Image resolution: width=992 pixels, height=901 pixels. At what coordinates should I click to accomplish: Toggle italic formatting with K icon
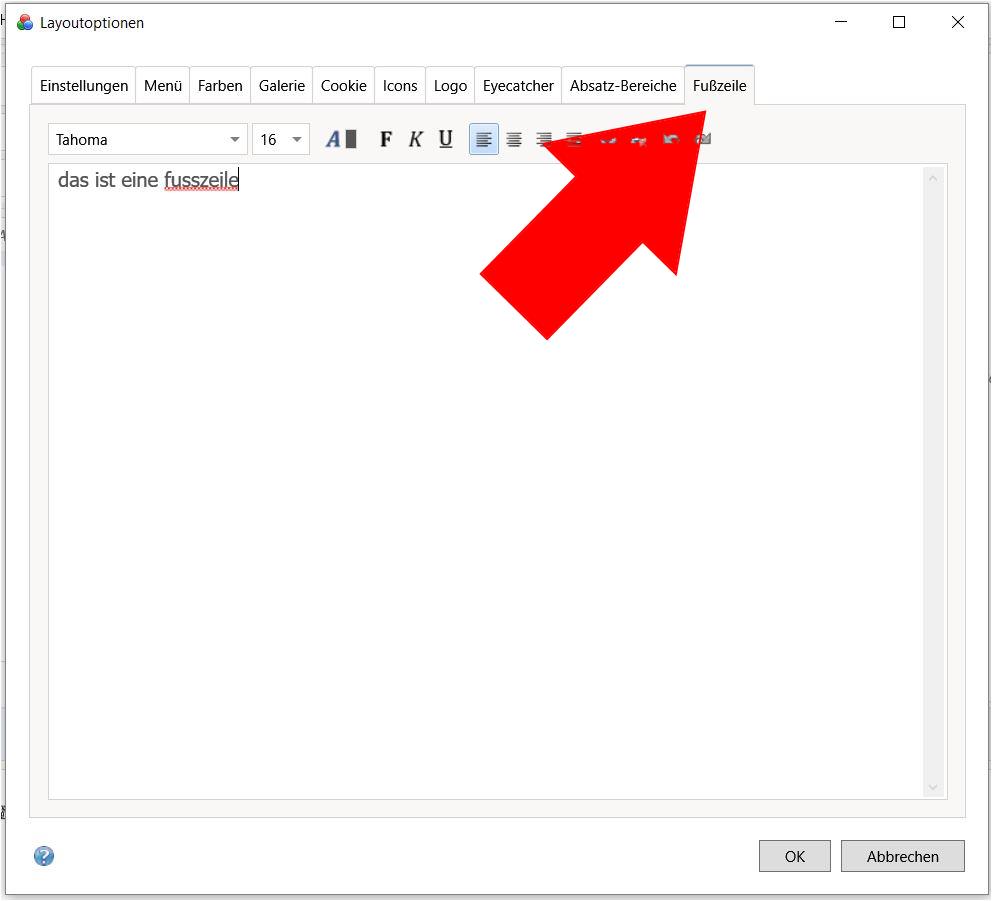tap(416, 139)
